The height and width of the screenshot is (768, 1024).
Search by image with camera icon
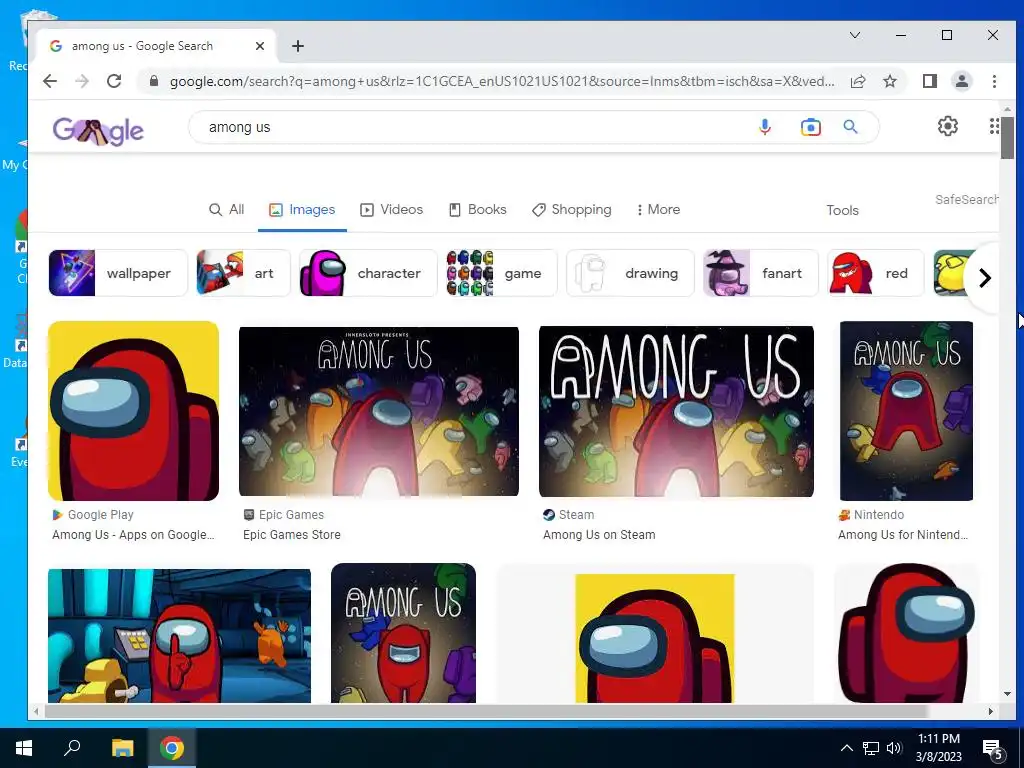(810, 127)
